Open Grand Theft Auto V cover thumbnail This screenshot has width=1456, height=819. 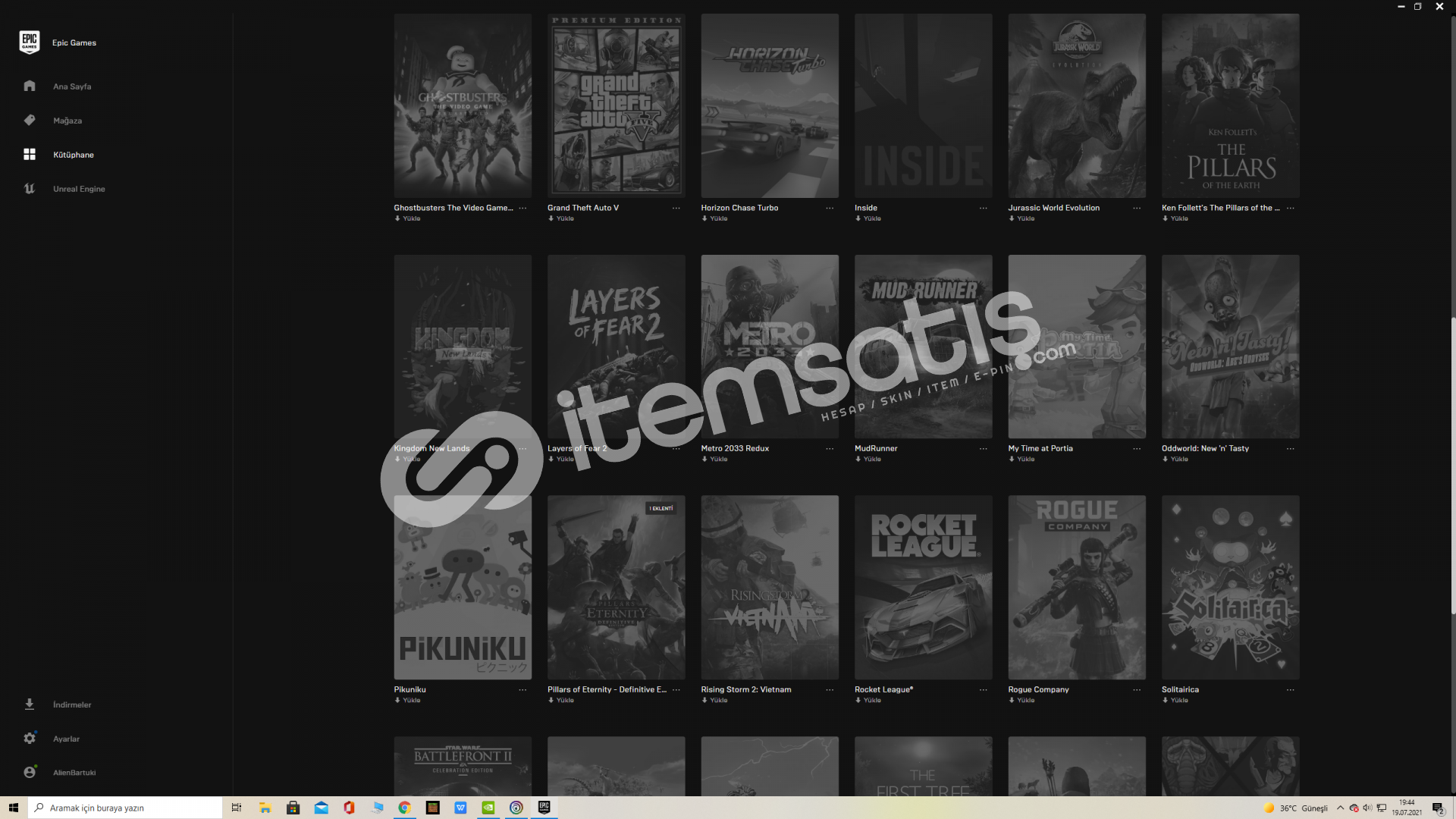(x=616, y=105)
